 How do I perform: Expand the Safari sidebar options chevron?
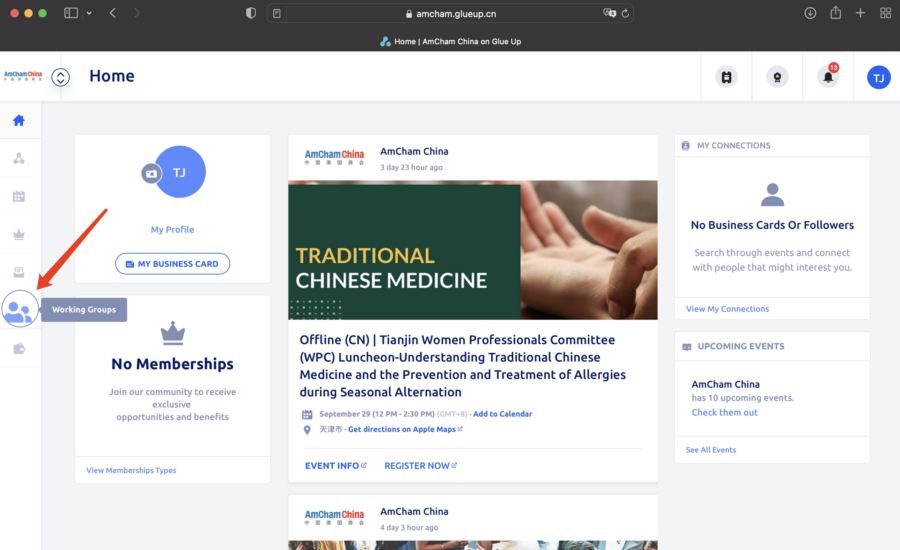[89, 13]
